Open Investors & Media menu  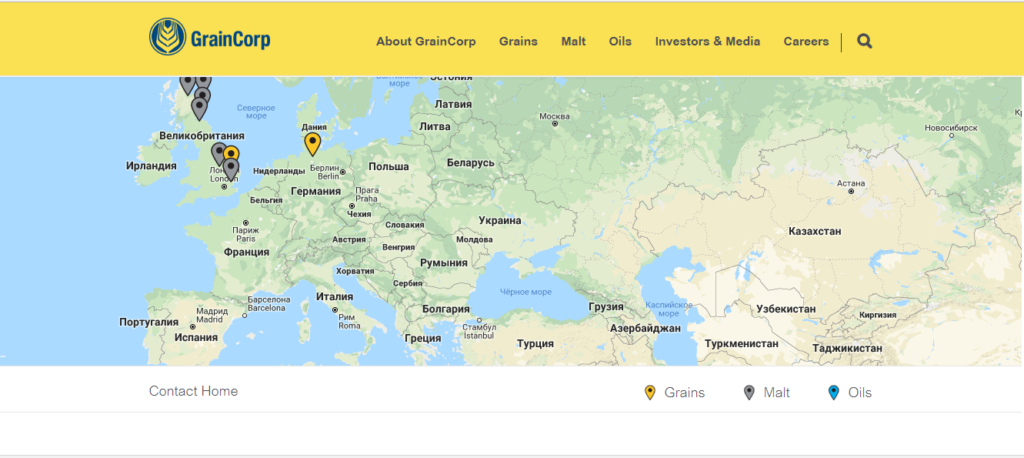[x=707, y=41]
